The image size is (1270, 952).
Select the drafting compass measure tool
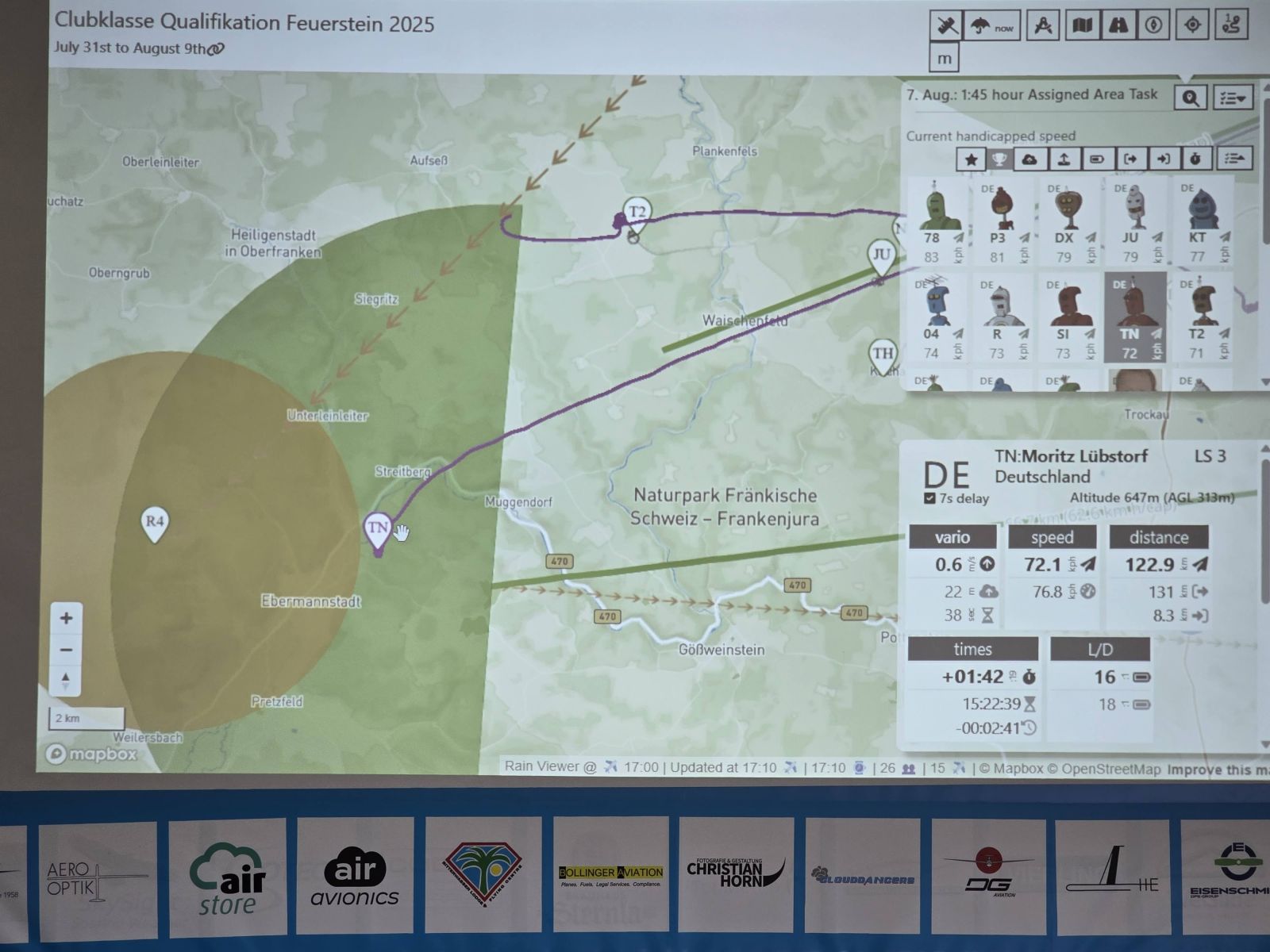pyautogui.click(x=1043, y=25)
